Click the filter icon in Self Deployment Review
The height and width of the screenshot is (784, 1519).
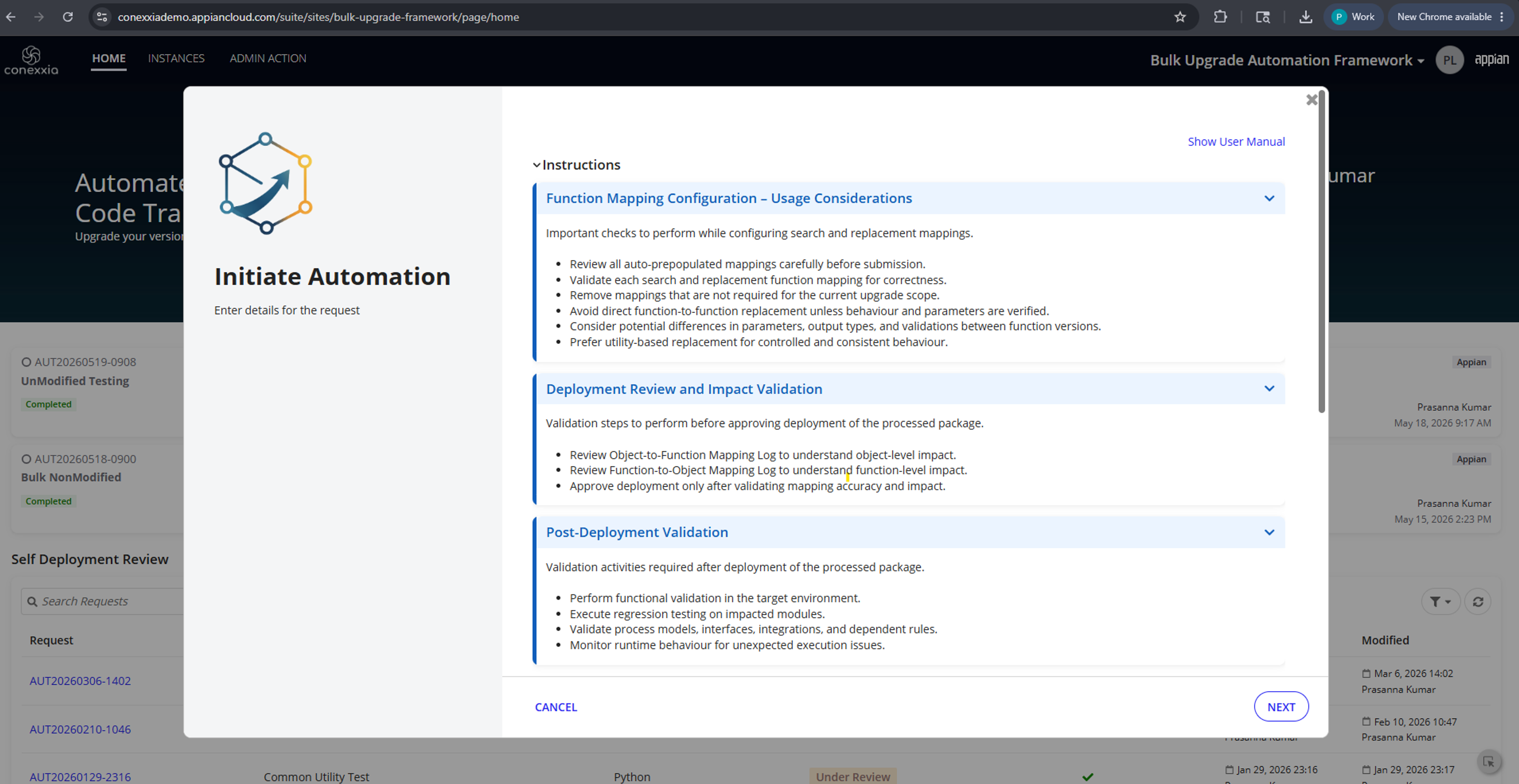(x=1440, y=602)
